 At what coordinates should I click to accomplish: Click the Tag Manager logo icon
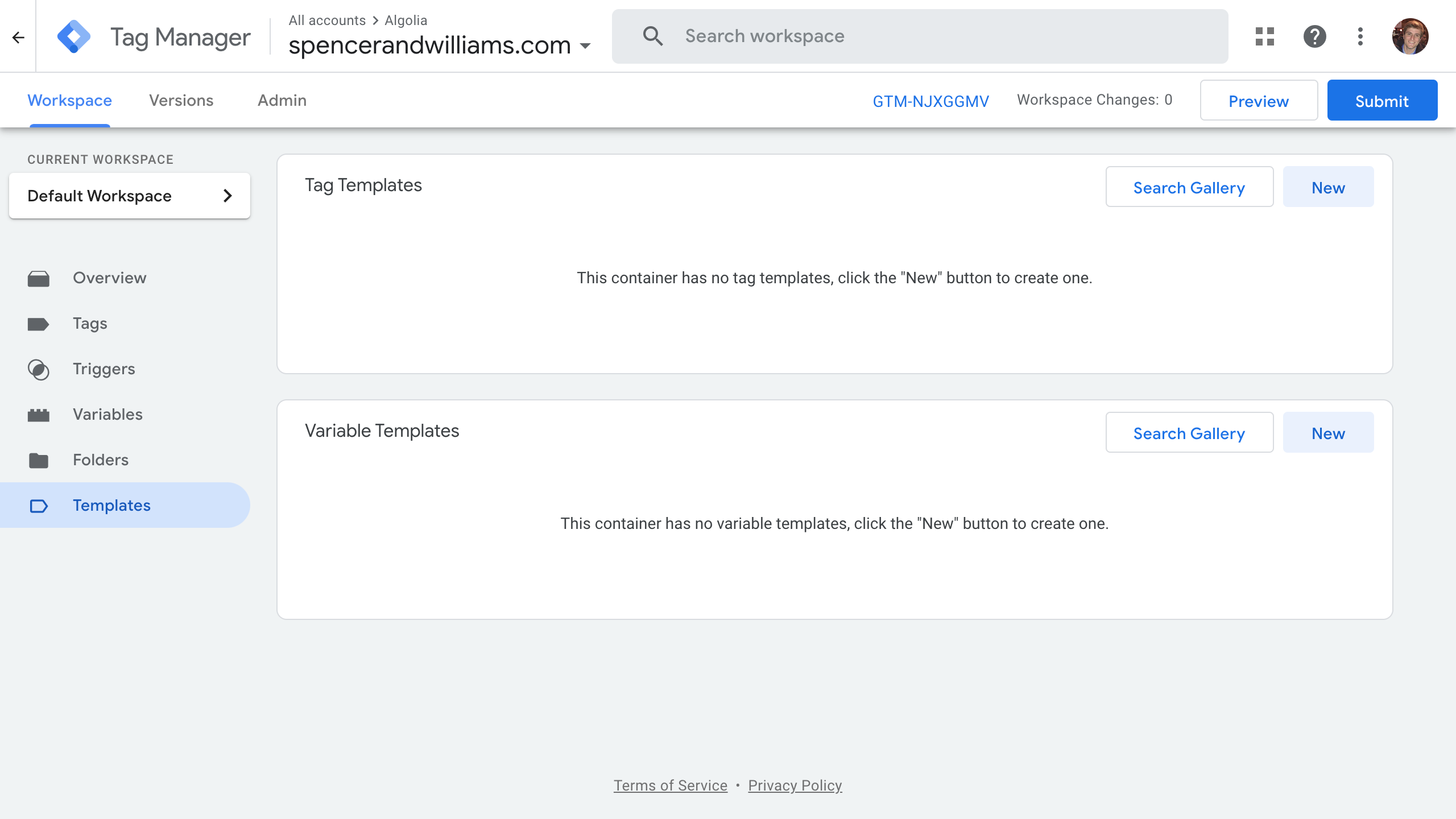[x=74, y=36]
